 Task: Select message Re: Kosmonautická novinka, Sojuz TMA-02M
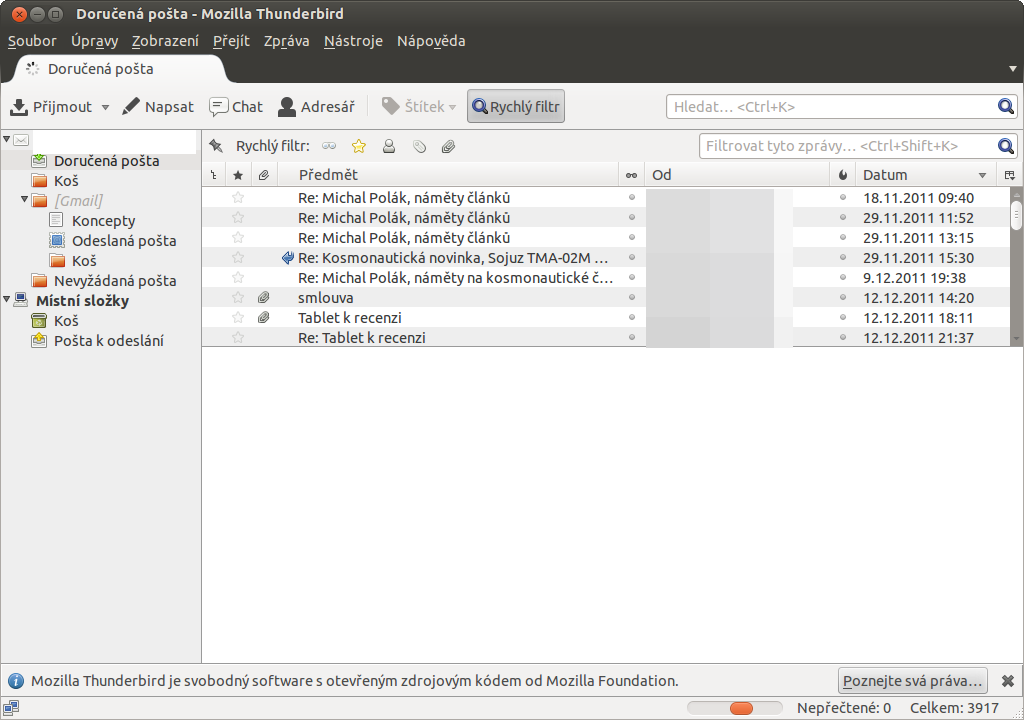tap(453, 257)
